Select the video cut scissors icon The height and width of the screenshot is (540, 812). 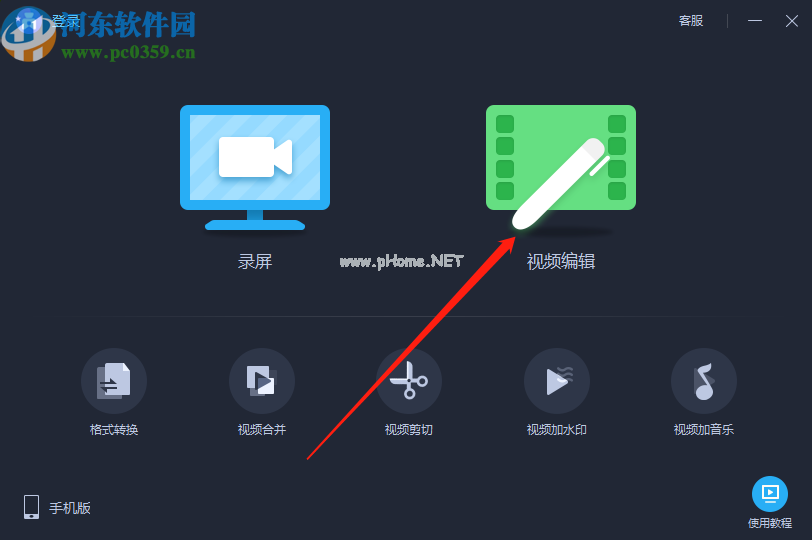click(x=409, y=381)
